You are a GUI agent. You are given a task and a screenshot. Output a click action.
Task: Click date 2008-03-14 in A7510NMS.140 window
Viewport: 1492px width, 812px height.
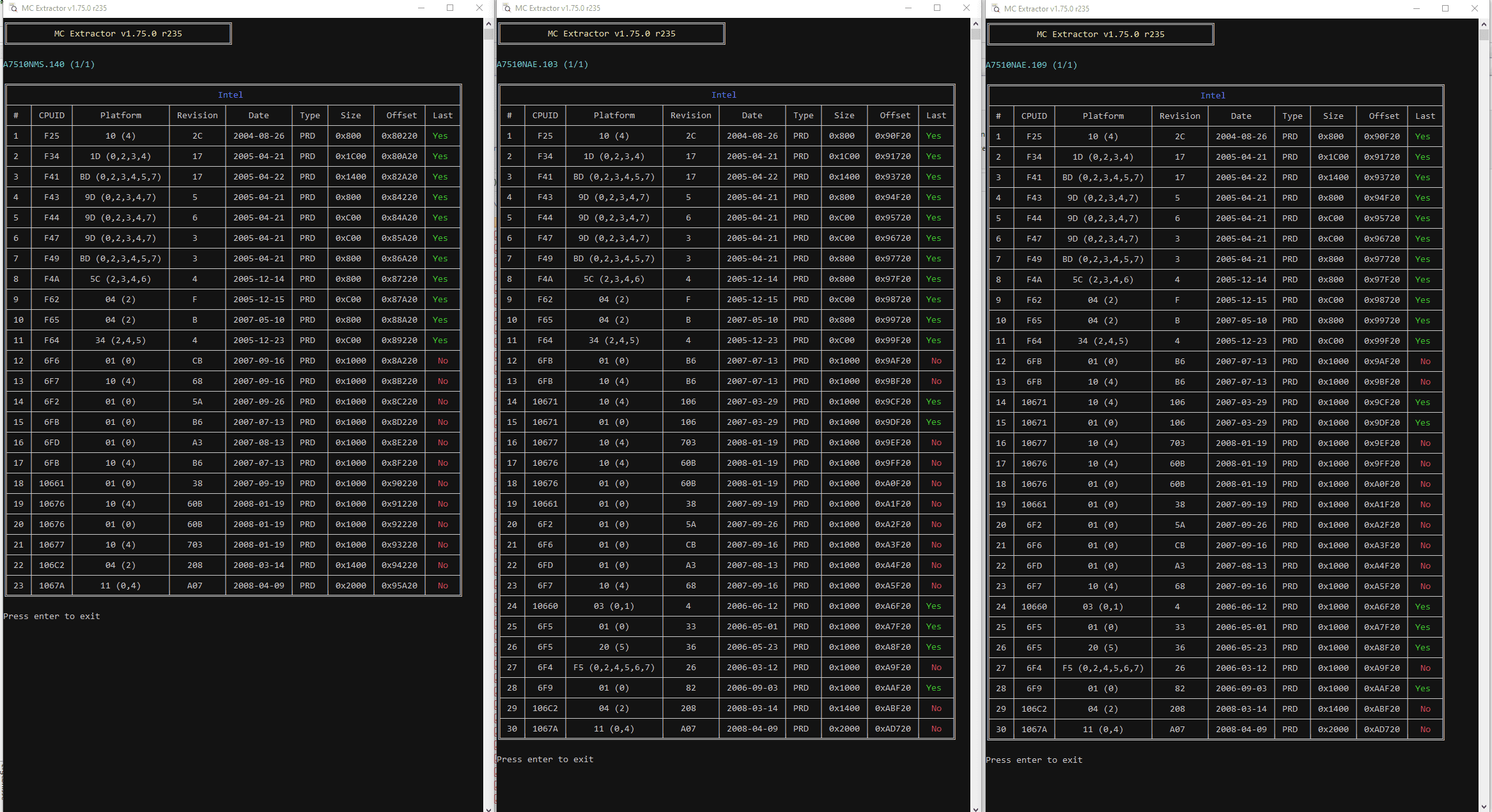click(x=259, y=565)
